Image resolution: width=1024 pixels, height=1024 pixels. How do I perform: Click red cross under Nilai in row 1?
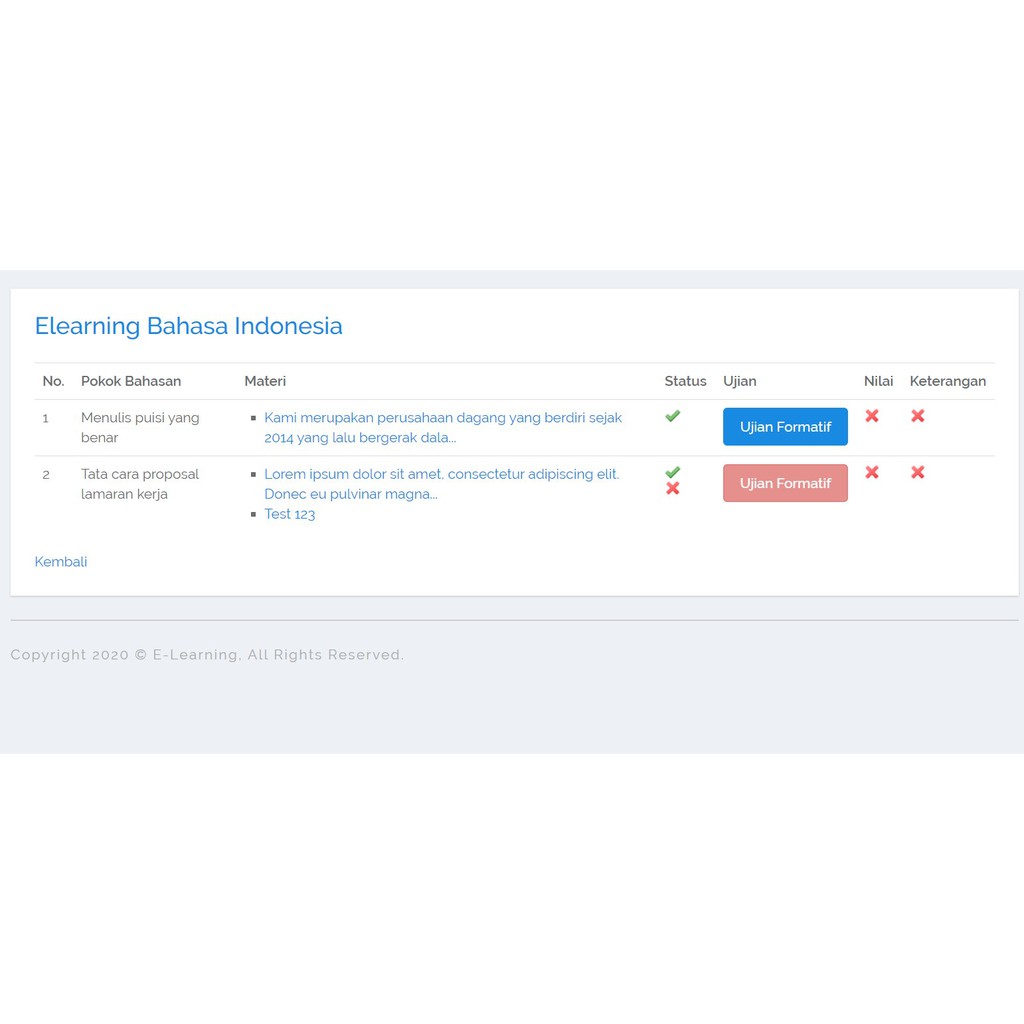pyautogui.click(x=872, y=416)
